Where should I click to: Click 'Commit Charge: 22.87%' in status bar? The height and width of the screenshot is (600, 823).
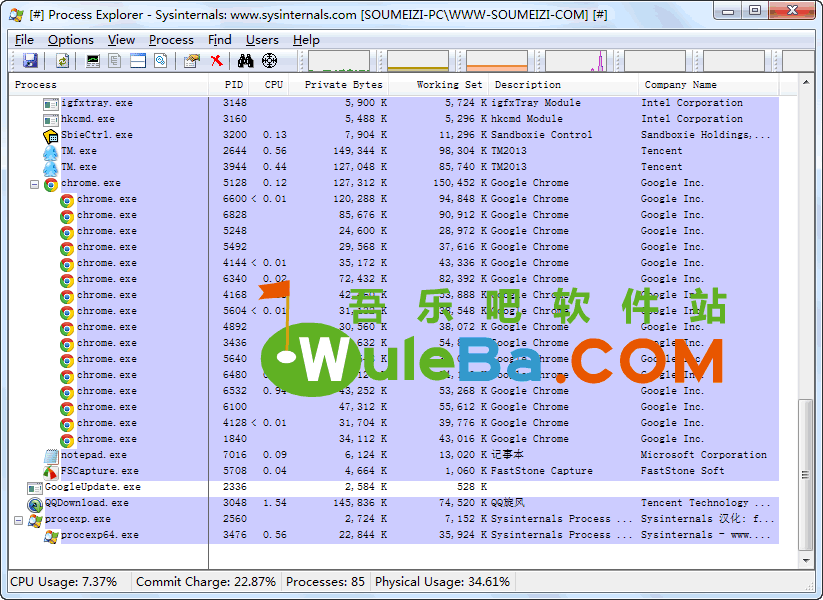[x=206, y=582]
